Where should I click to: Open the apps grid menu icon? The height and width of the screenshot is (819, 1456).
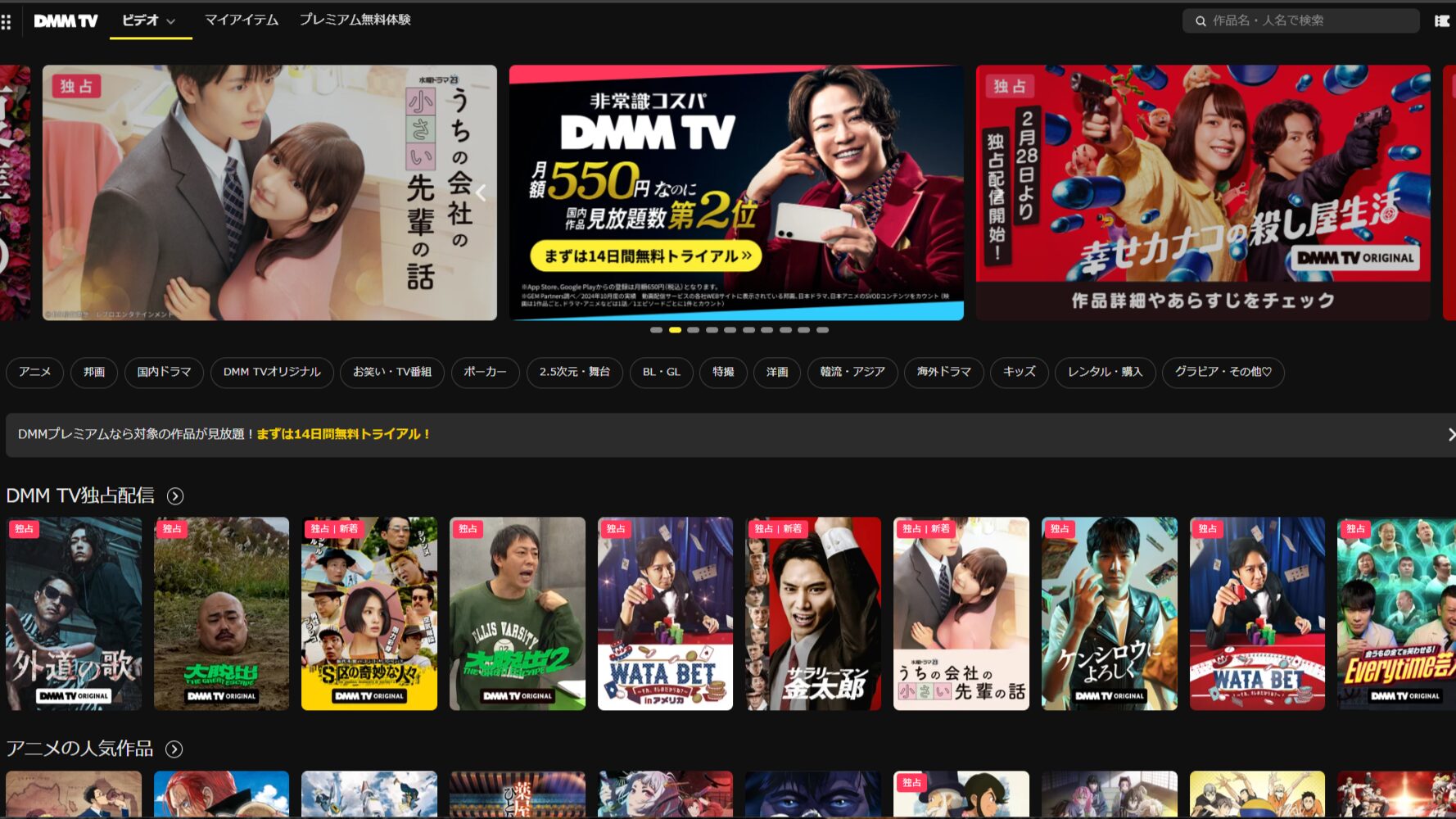click(x=6, y=21)
